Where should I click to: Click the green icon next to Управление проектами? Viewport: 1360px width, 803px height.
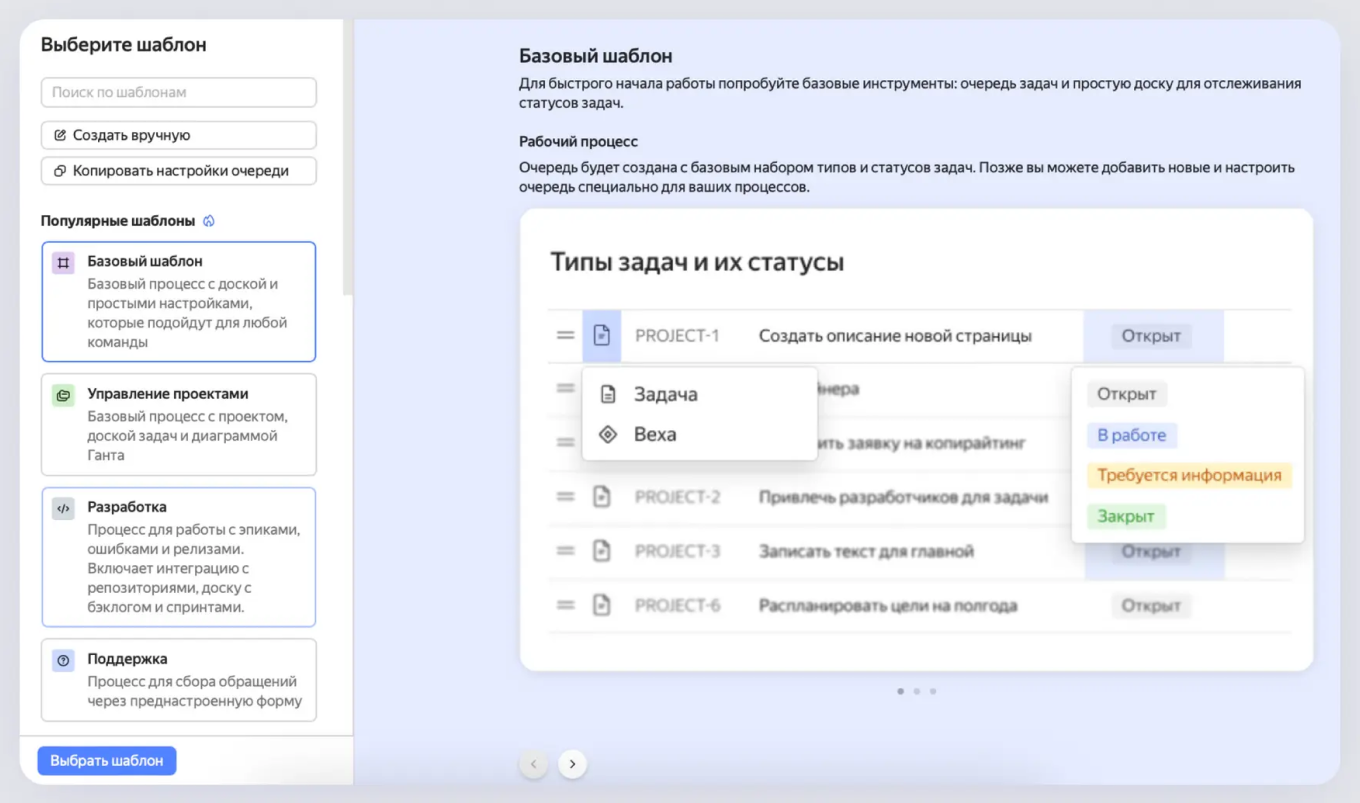(x=62, y=393)
